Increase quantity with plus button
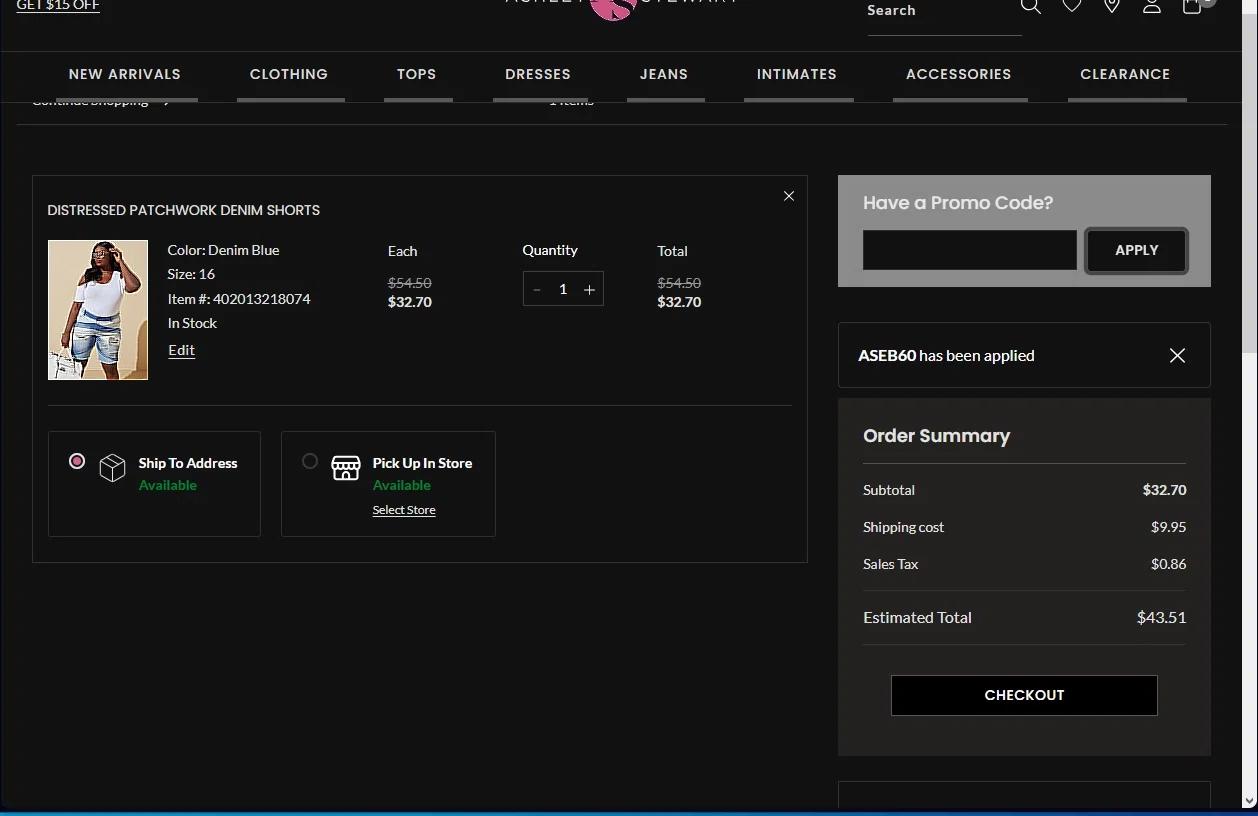Screen dimensions: 1258x816 (589, 289)
